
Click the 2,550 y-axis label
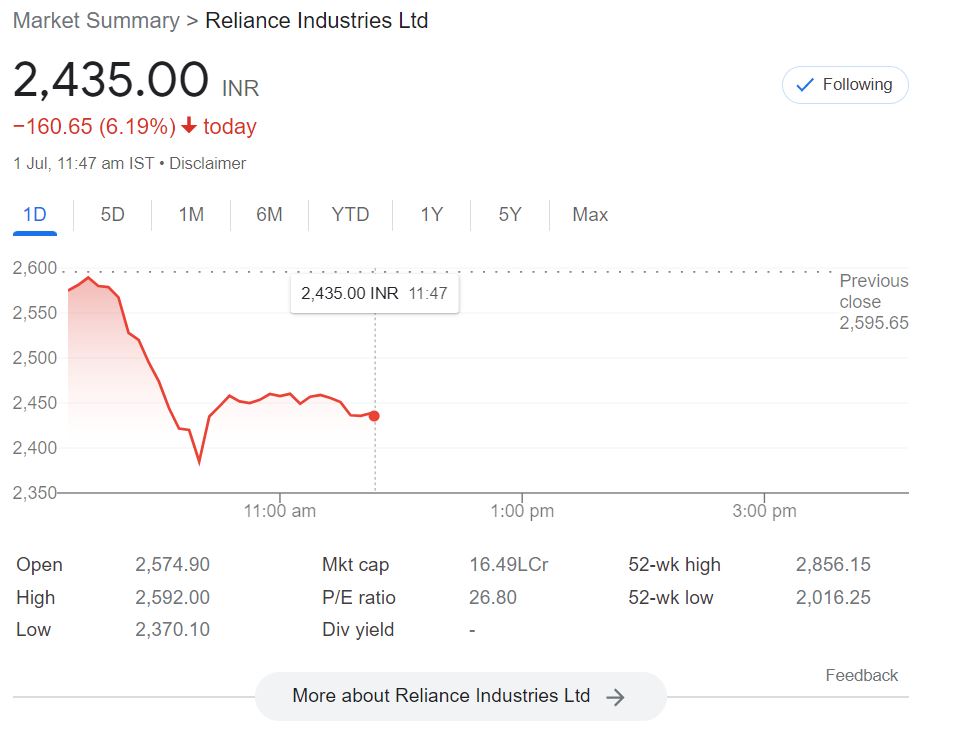pos(35,313)
